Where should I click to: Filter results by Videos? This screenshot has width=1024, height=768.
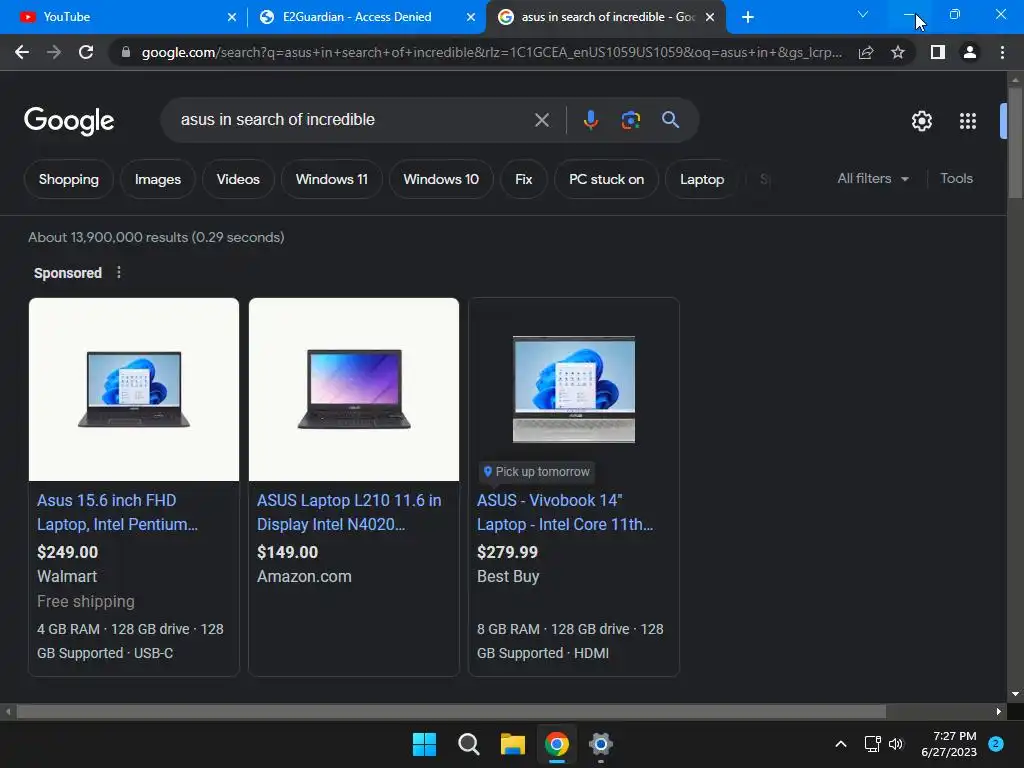pyautogui.click(x=238, y=179)
